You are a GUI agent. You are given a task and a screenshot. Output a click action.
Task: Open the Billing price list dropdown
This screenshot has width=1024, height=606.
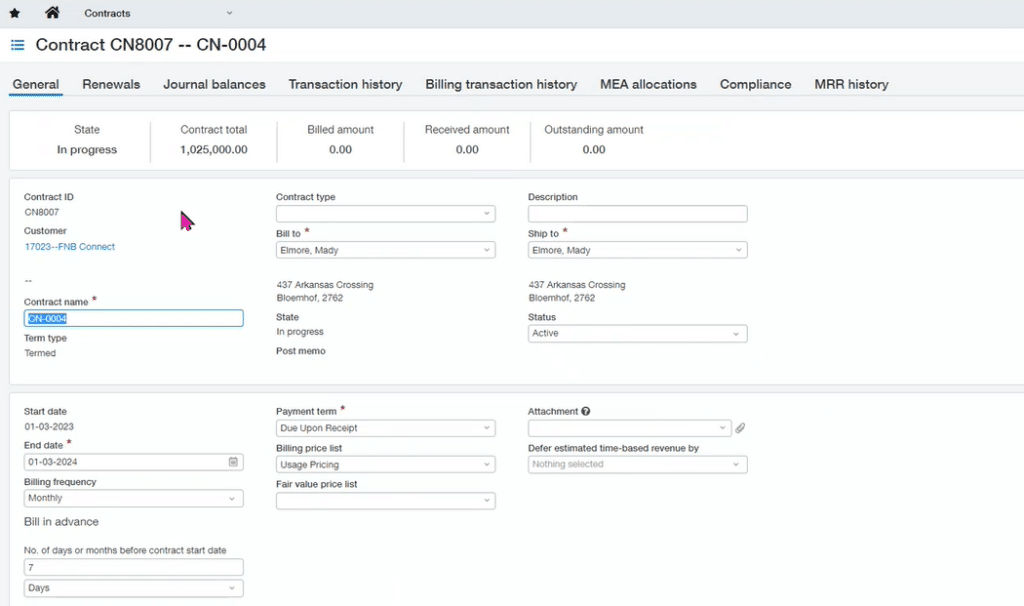(385, 464)
